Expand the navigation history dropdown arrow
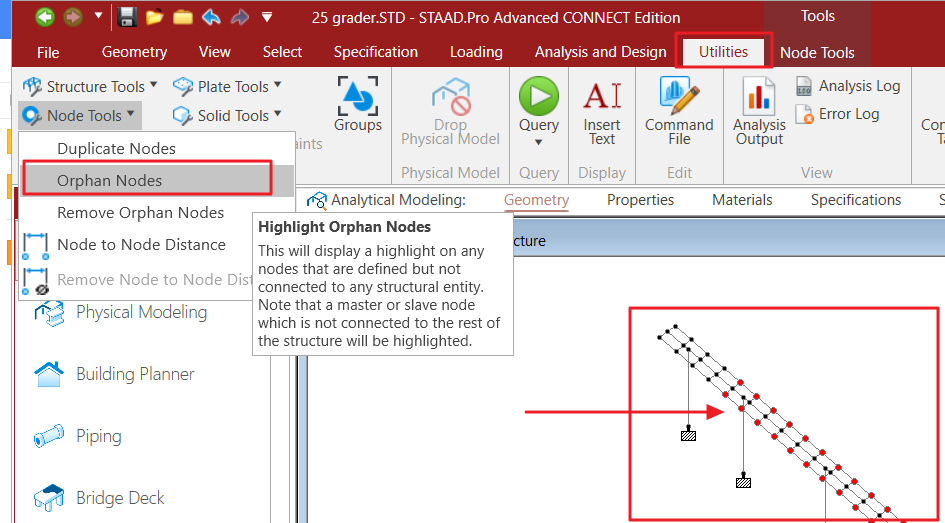945x523 pixels. click(99, 16)
